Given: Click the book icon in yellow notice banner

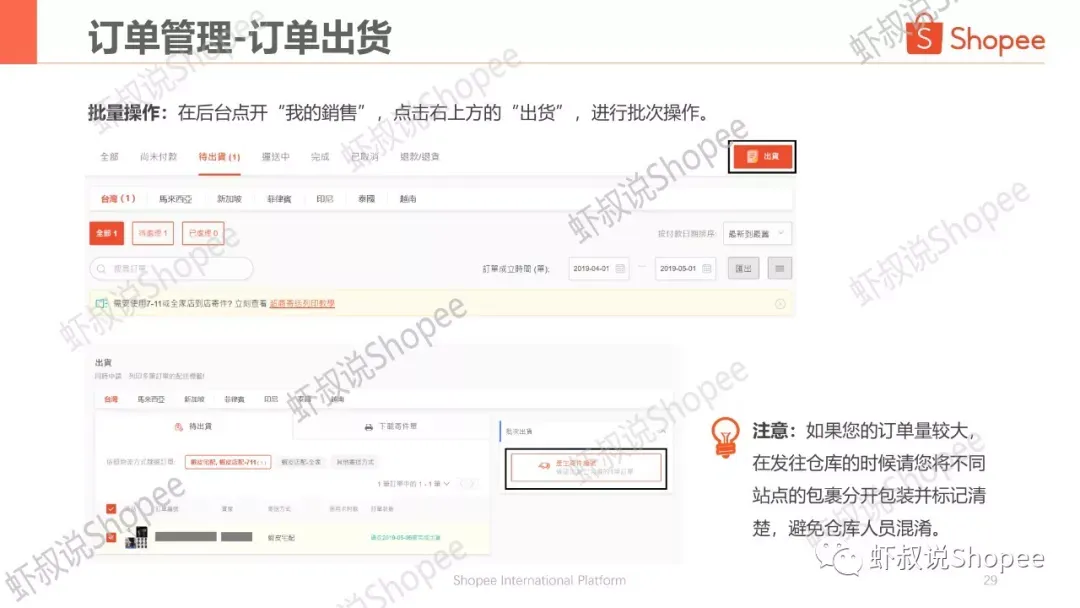Looking at the screenshot, I should point(101,304).
